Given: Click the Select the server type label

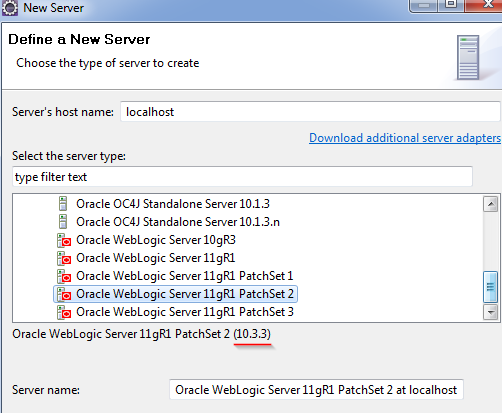Looking at the screenshot, I should [69, 156].
